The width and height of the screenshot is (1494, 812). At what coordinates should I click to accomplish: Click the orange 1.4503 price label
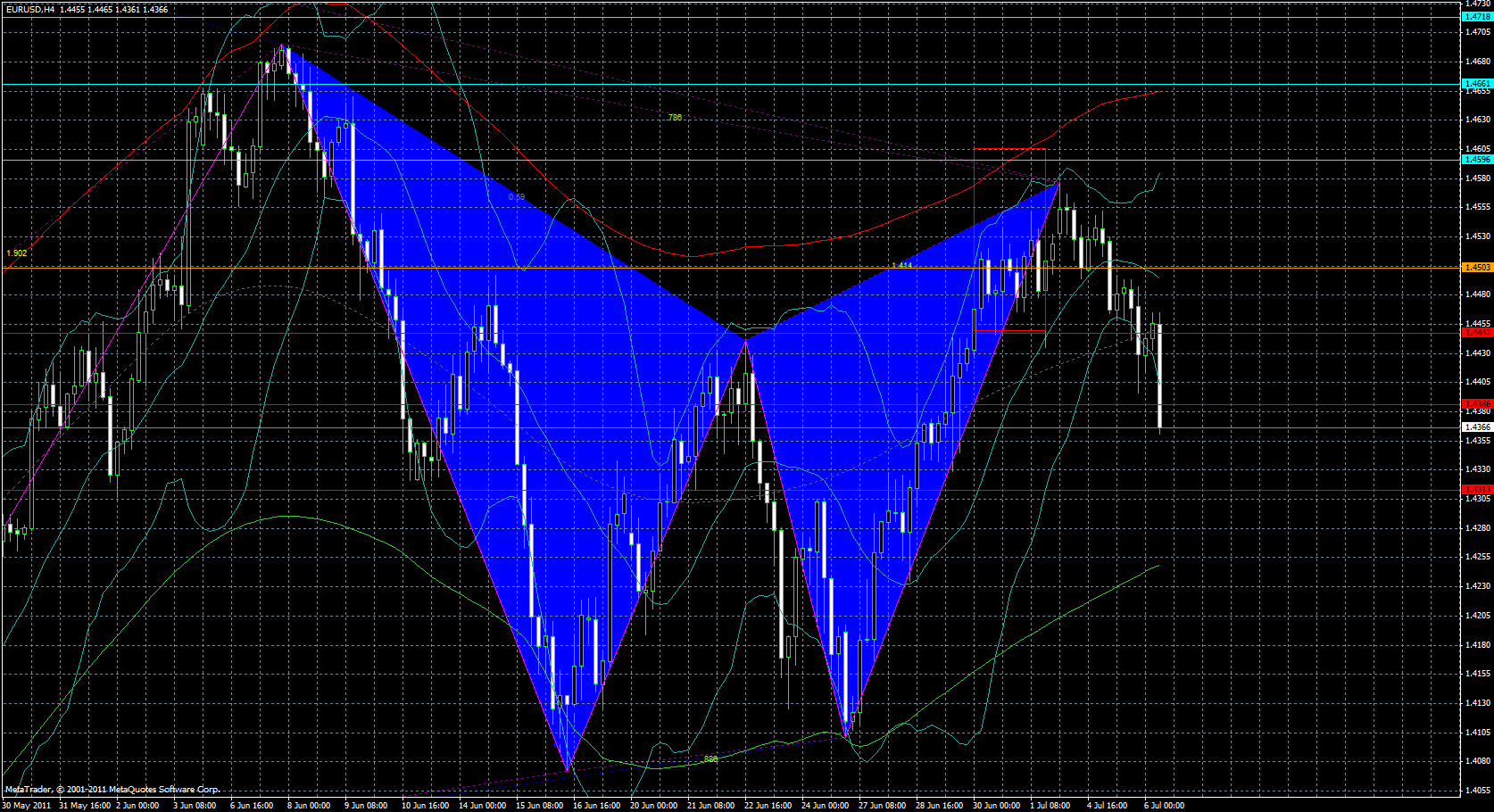1477,267
